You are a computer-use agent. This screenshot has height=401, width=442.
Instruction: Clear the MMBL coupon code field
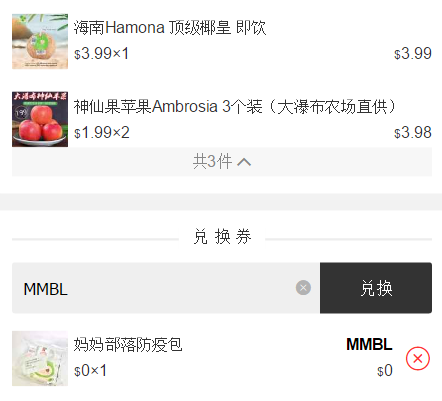click(x=303, y=288)
